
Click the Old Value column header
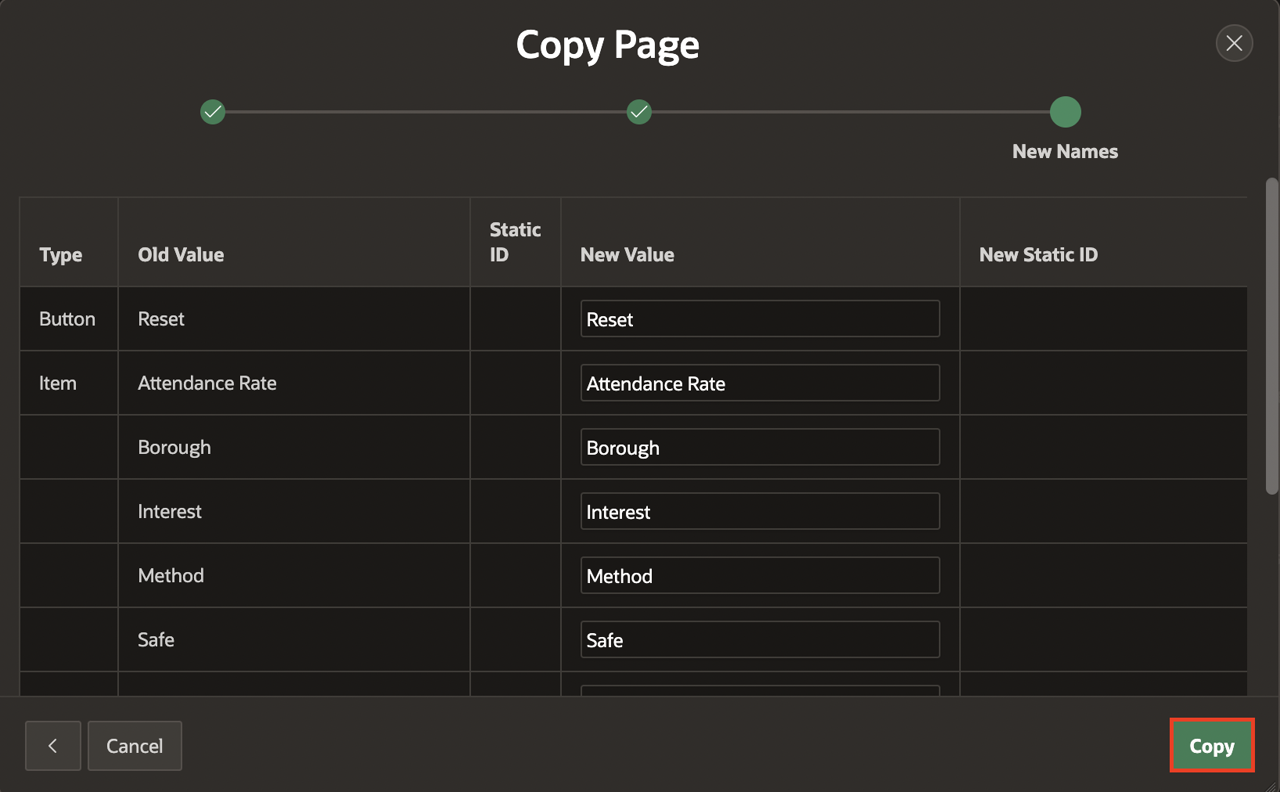[181, 255]
